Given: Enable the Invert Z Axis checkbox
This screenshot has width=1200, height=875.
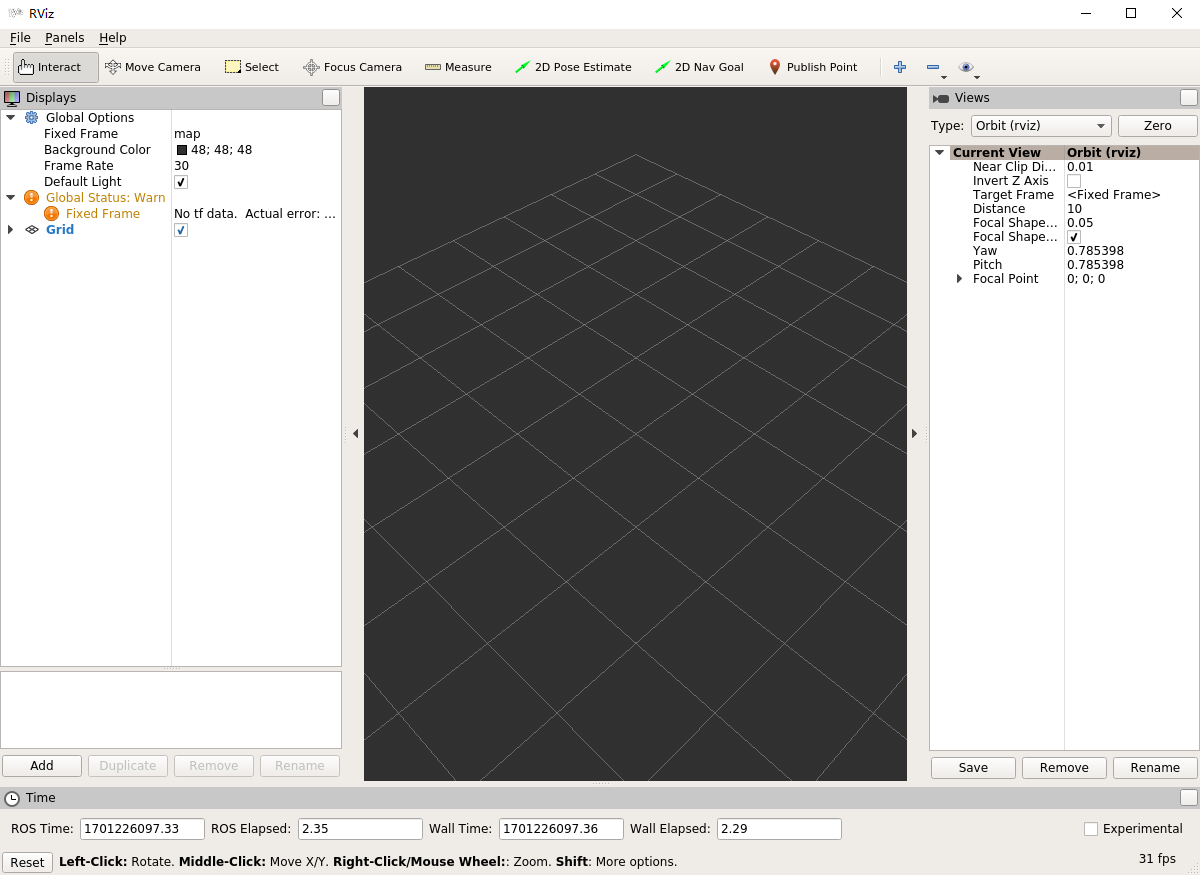Looking at the screenshot, I should click(1074, 181).
